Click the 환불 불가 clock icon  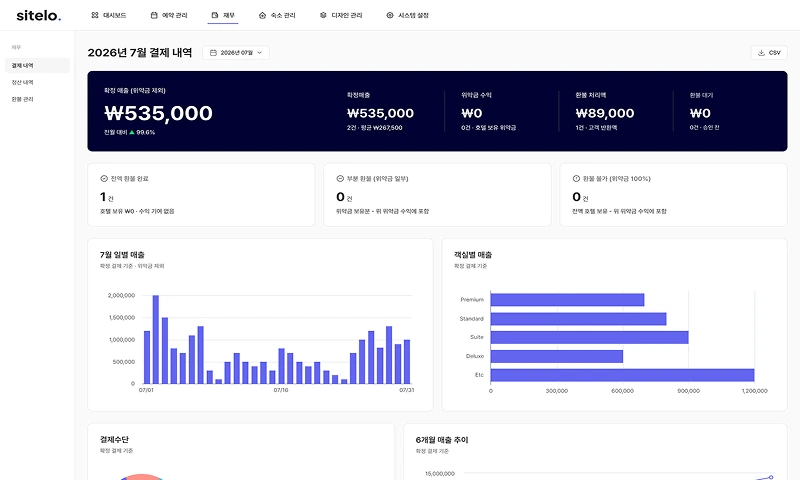click(576, 179)
